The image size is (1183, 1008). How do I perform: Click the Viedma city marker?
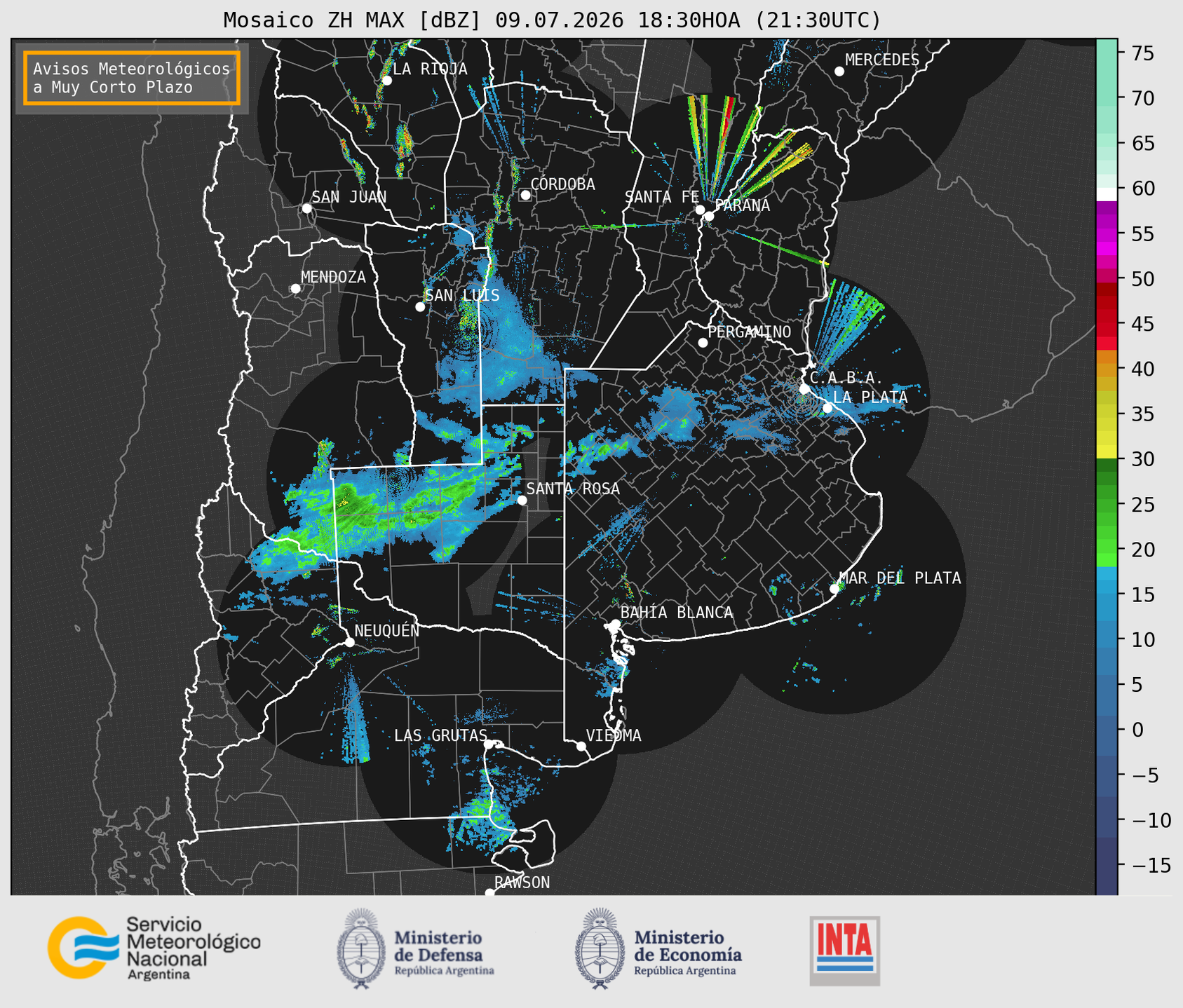[x=581, y=746]
